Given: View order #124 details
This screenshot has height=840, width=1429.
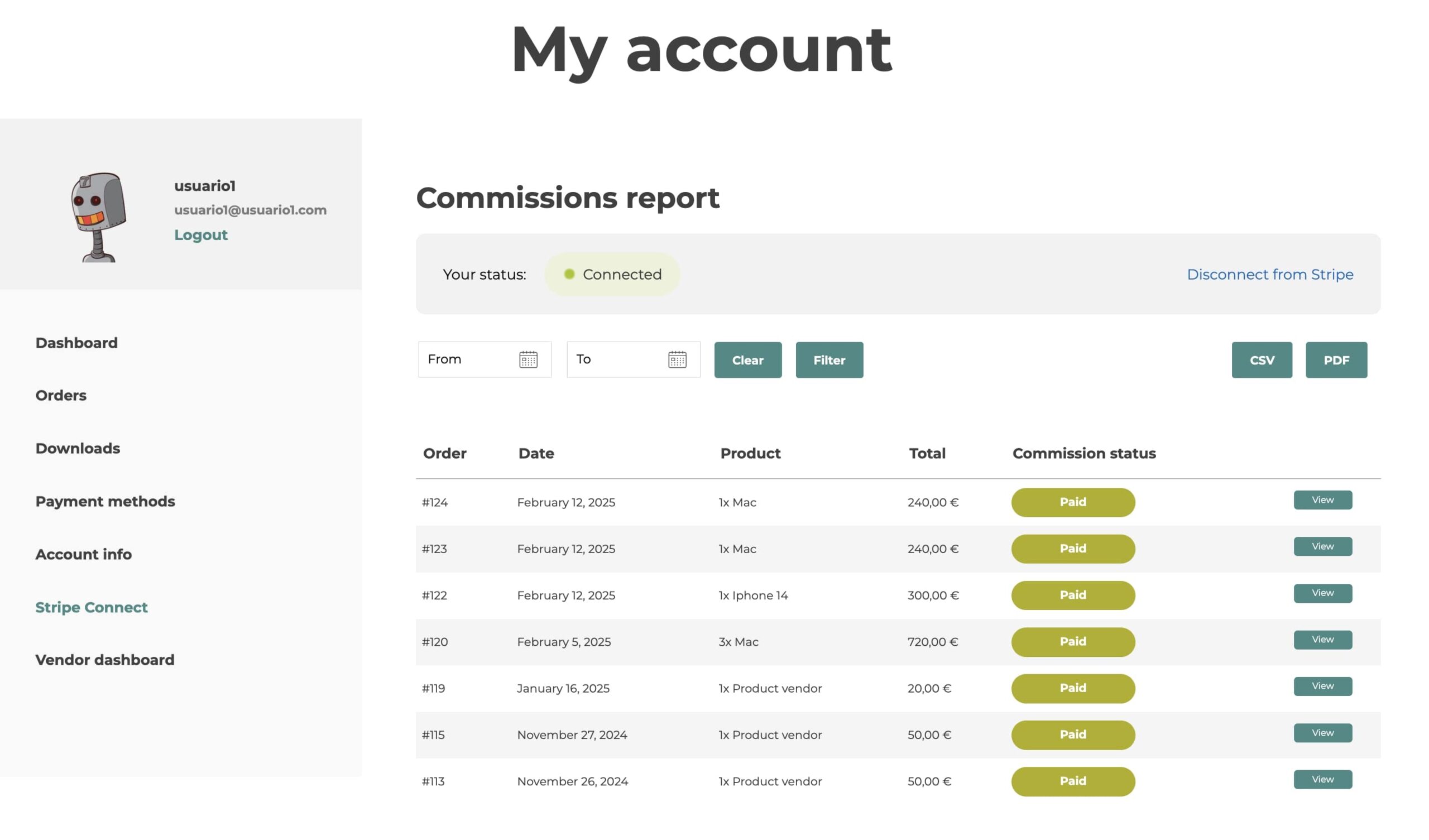Looking at the screenshot, I should (1323, 500).
